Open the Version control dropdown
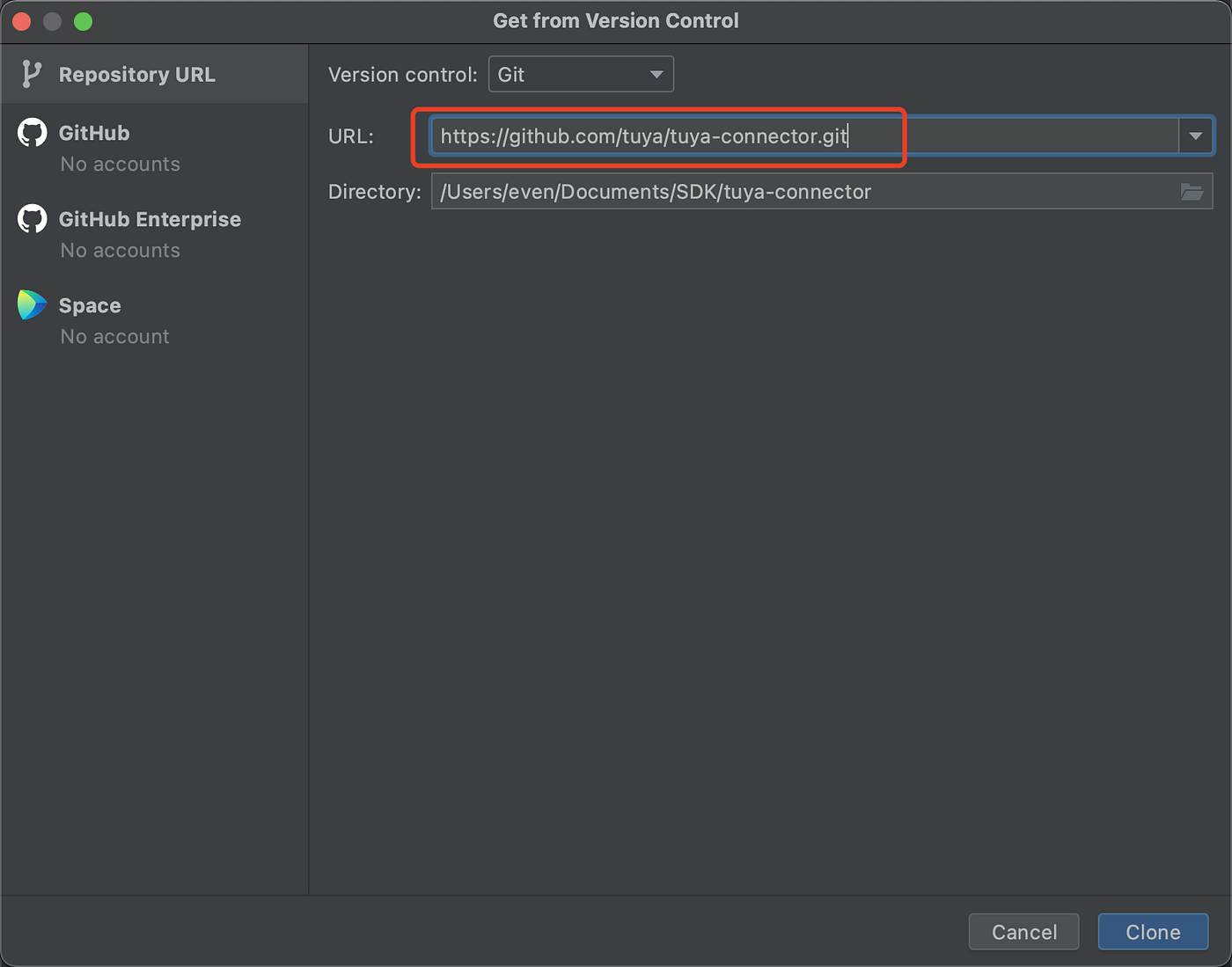 point(581,74)
